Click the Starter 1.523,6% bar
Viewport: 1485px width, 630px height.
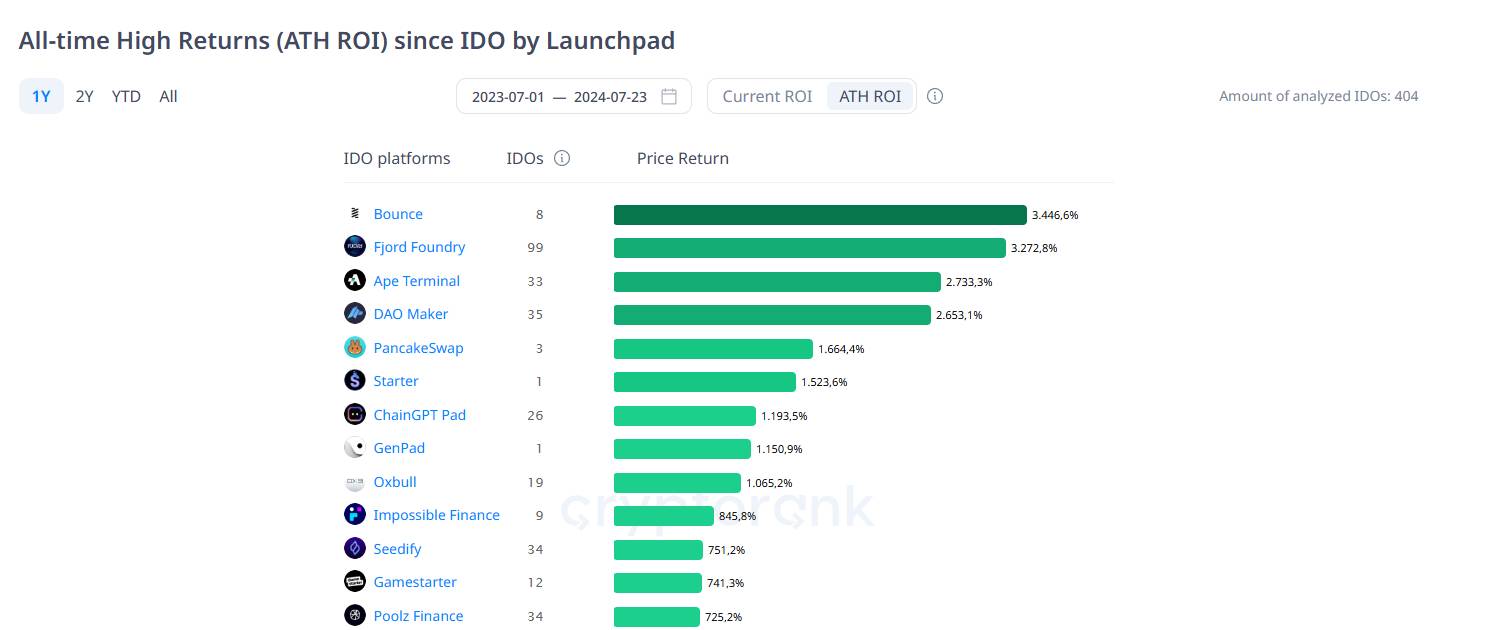705,382
